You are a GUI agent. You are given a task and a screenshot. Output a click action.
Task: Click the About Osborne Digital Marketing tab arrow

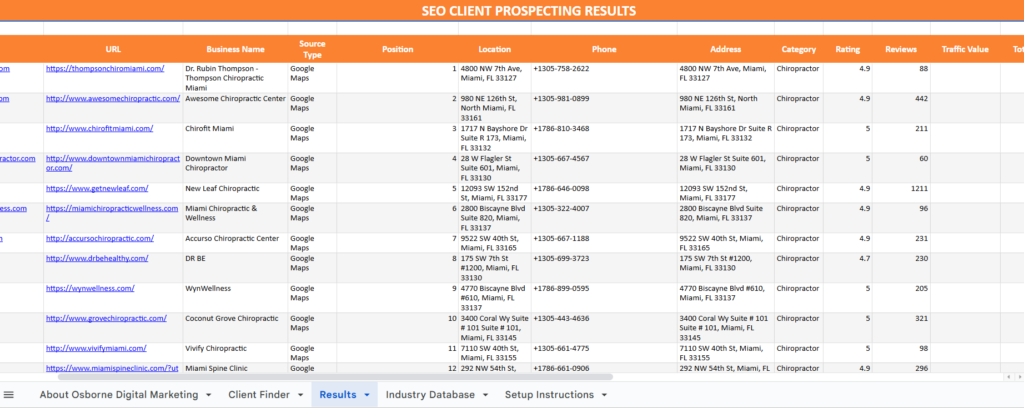tap(211, 395)
